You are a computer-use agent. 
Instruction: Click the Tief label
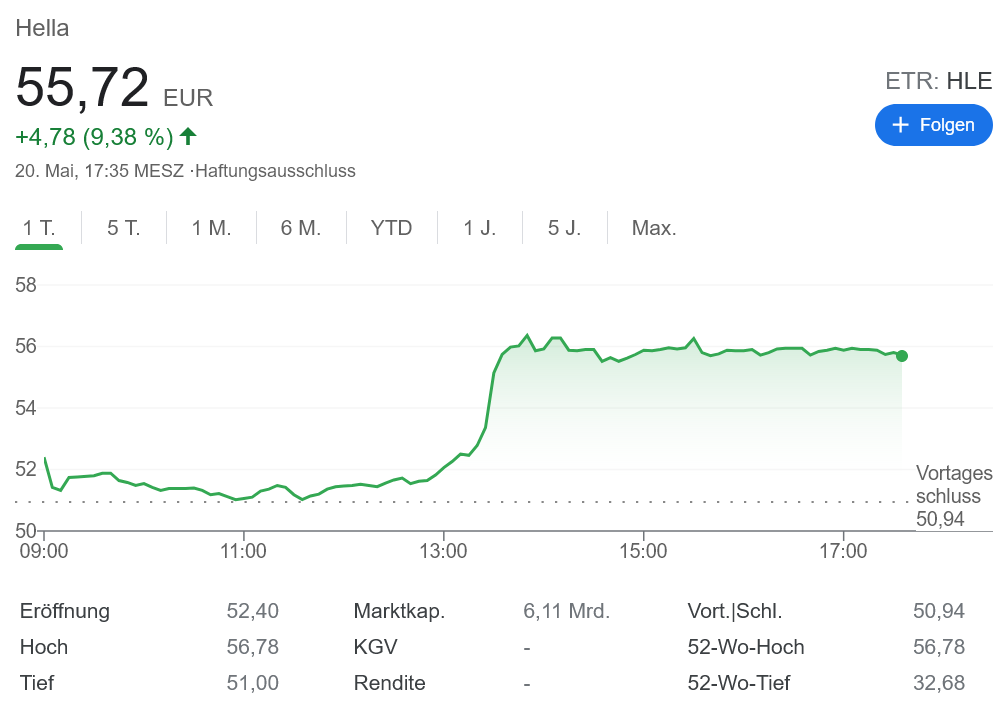click(x=37, y=683)
